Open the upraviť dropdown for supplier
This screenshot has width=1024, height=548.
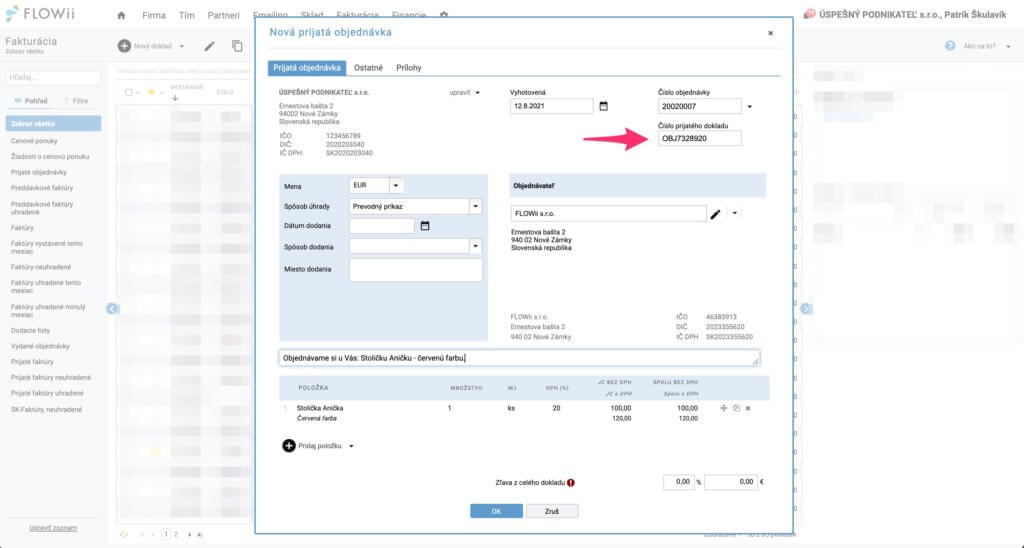click(478, 93)
